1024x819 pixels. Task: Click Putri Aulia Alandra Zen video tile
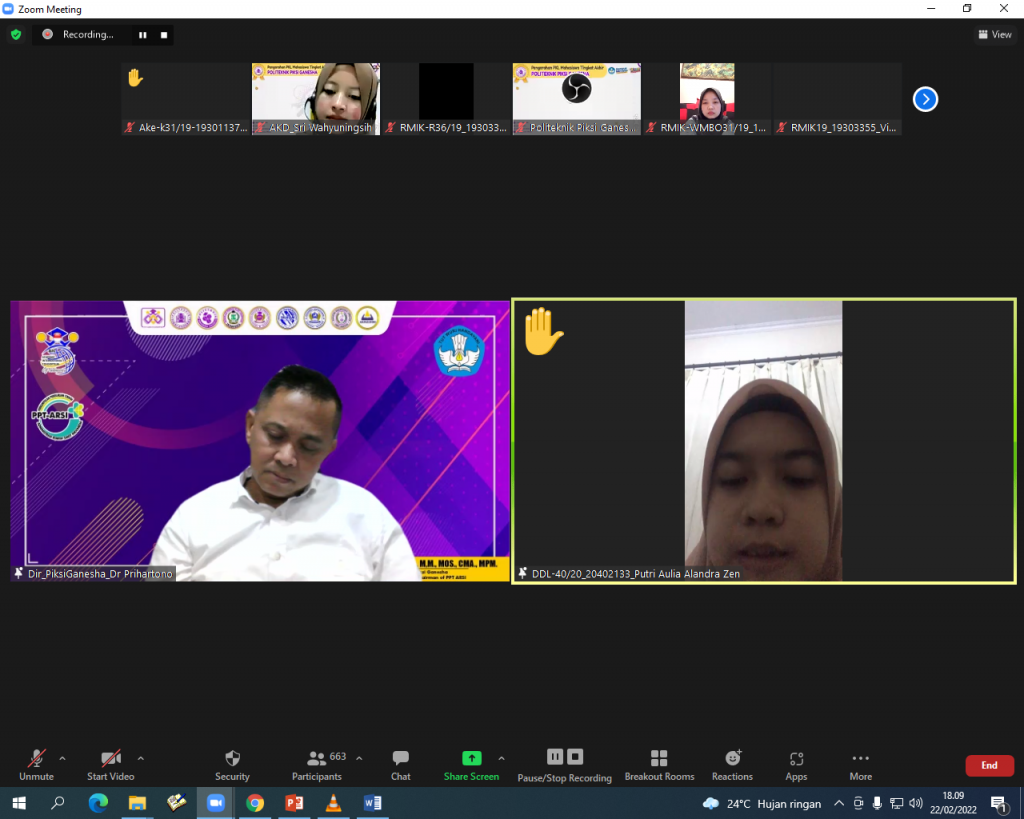(x=763, y=441)
